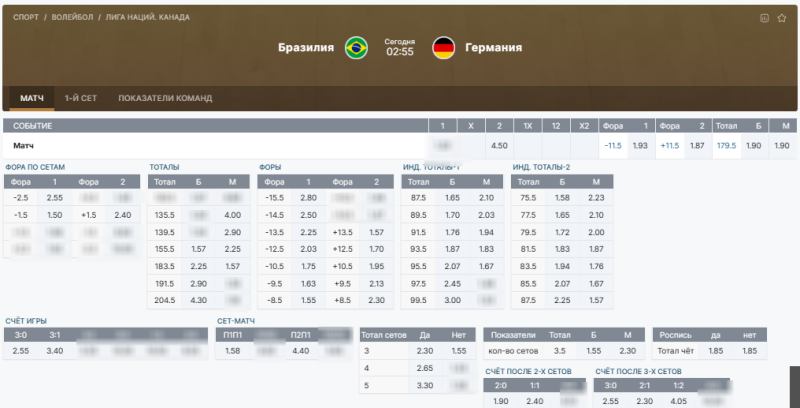Click the Germany flag icon

(444, 47)
